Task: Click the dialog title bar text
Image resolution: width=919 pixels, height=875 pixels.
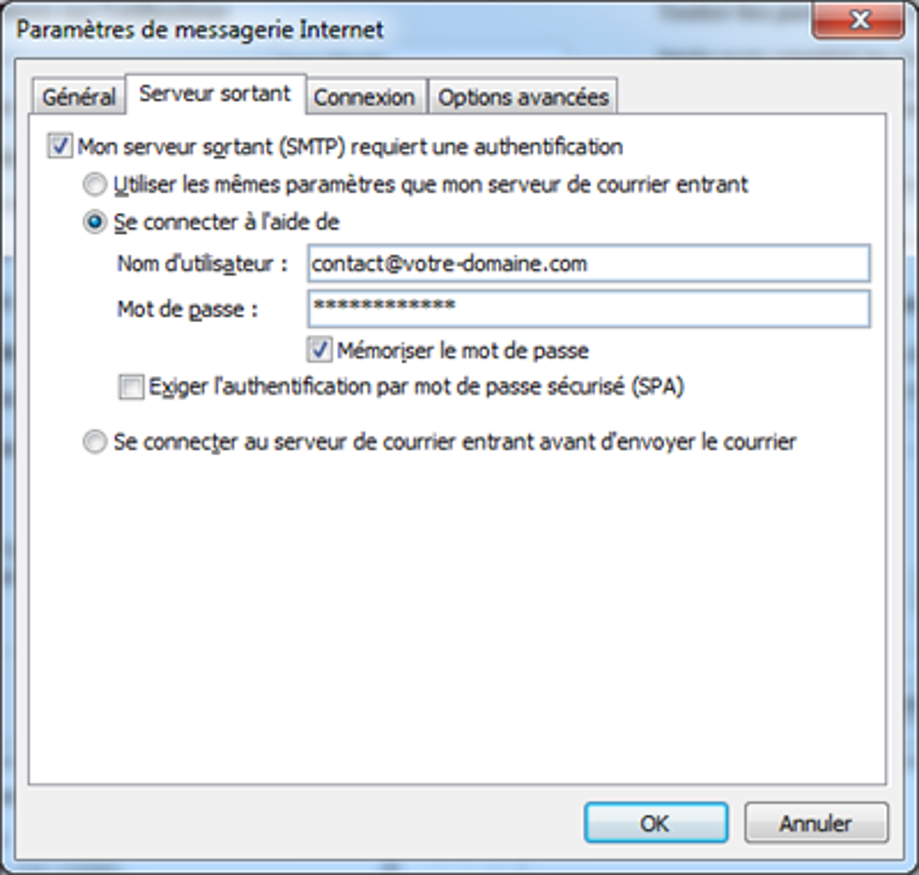Action: tap(200, 30)
